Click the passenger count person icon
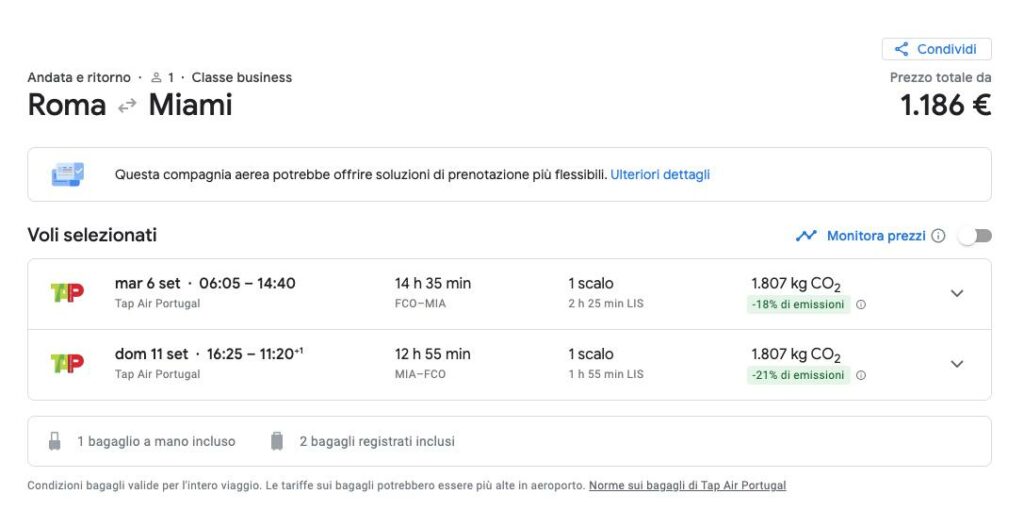 point(155,78)
